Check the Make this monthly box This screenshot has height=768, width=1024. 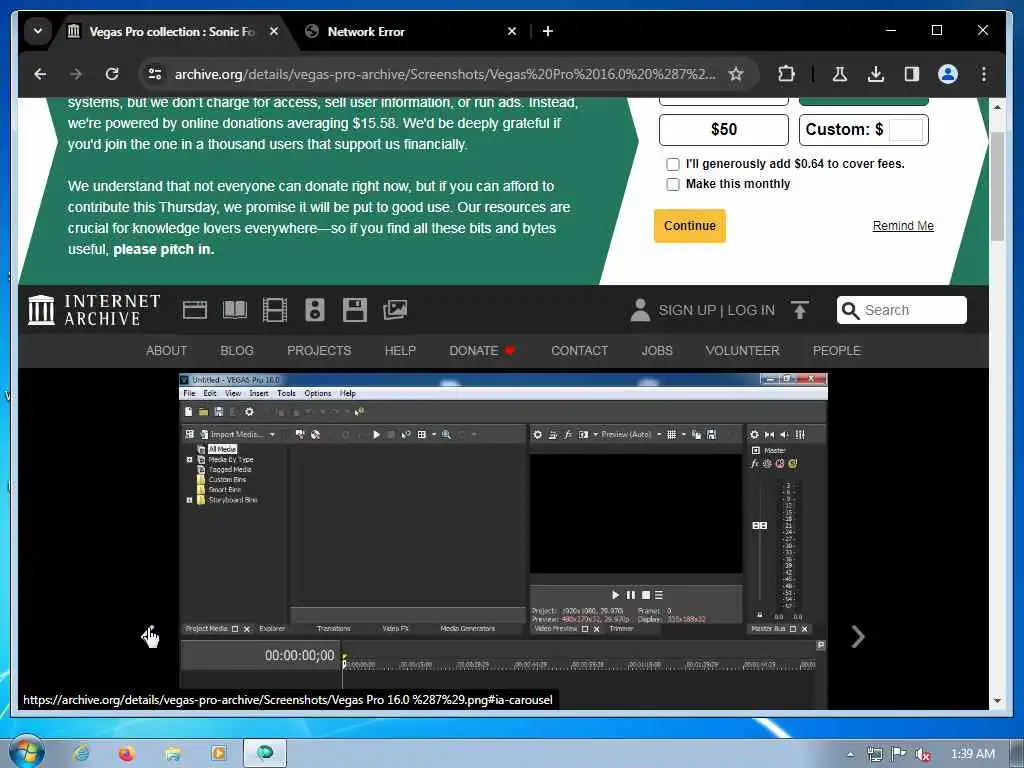(673, 185)
